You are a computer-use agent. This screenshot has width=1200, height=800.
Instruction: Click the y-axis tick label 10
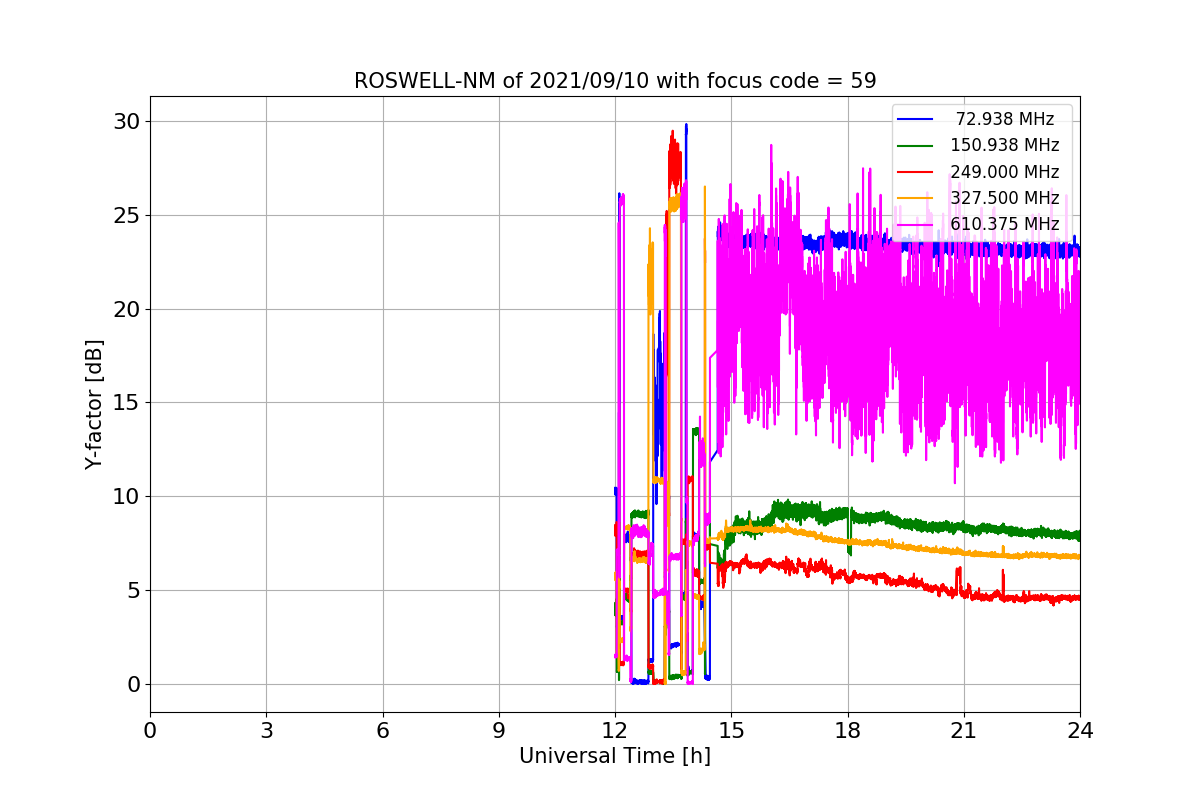click(x=126, y=497)
